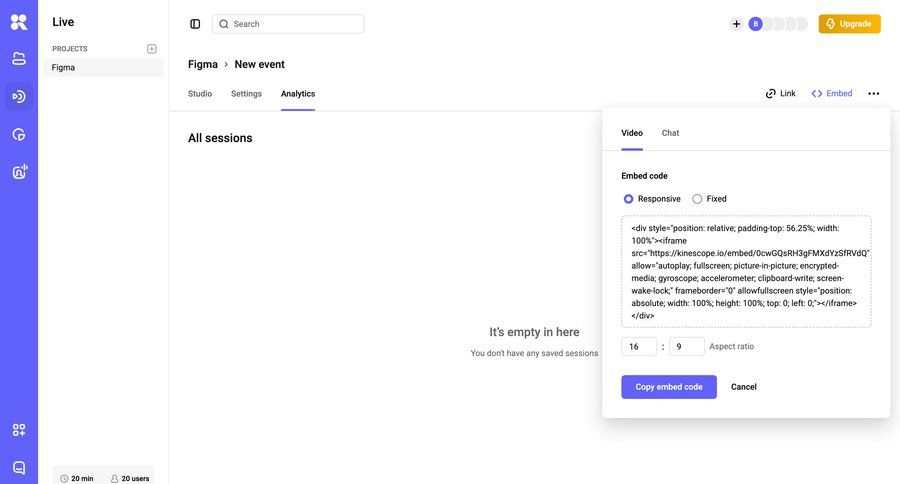900x484 pixels.
Task: Select the Live broadcast sidebar icon
Action: click(x=19, y=96)
